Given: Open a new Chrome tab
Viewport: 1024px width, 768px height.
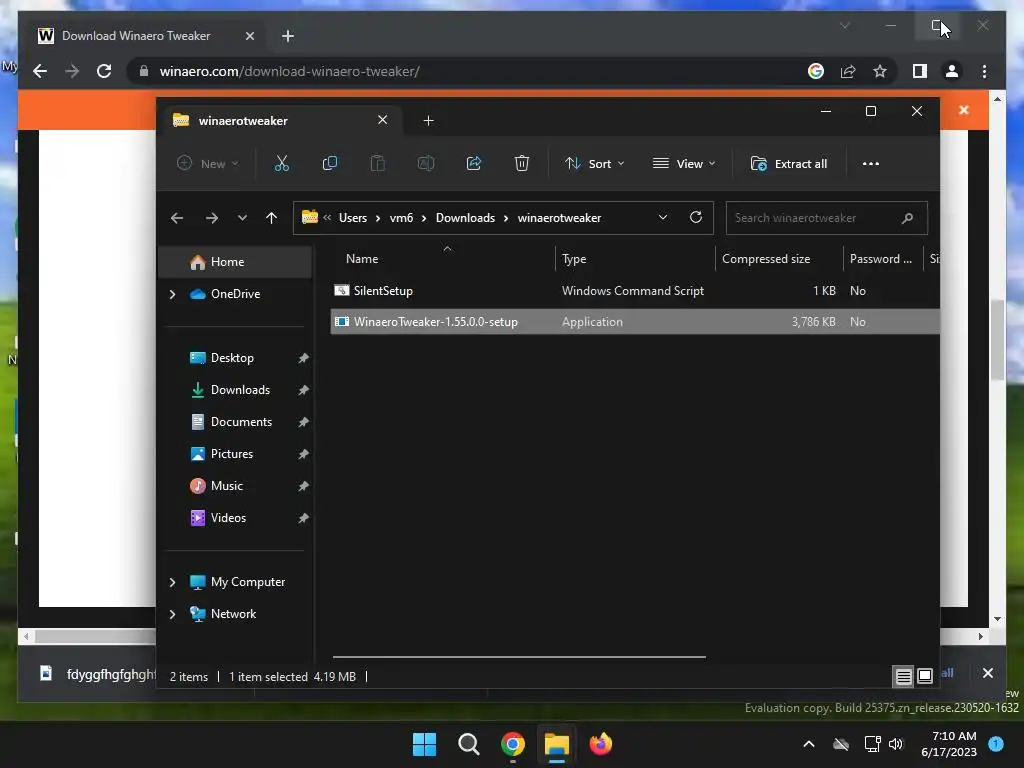Looking at the screenshot, I should (x=288, y=36).
